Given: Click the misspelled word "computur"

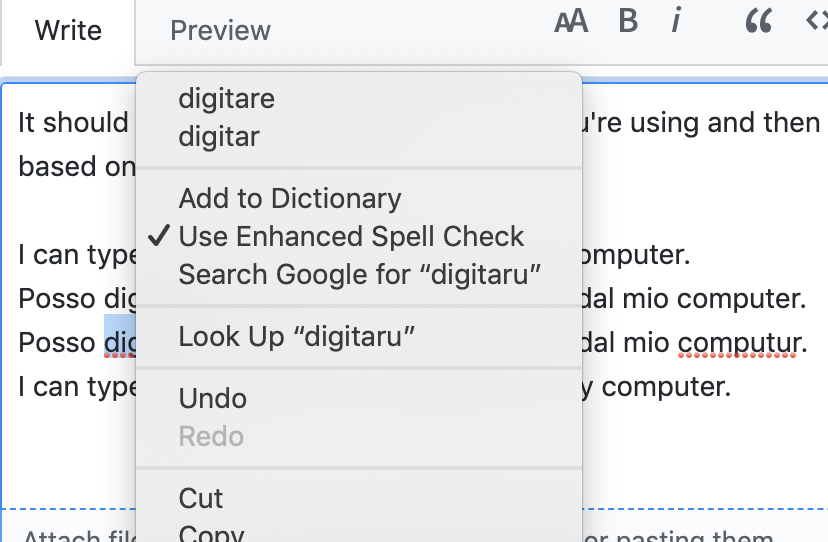Looking at the screenshot, I should point(737,343).
